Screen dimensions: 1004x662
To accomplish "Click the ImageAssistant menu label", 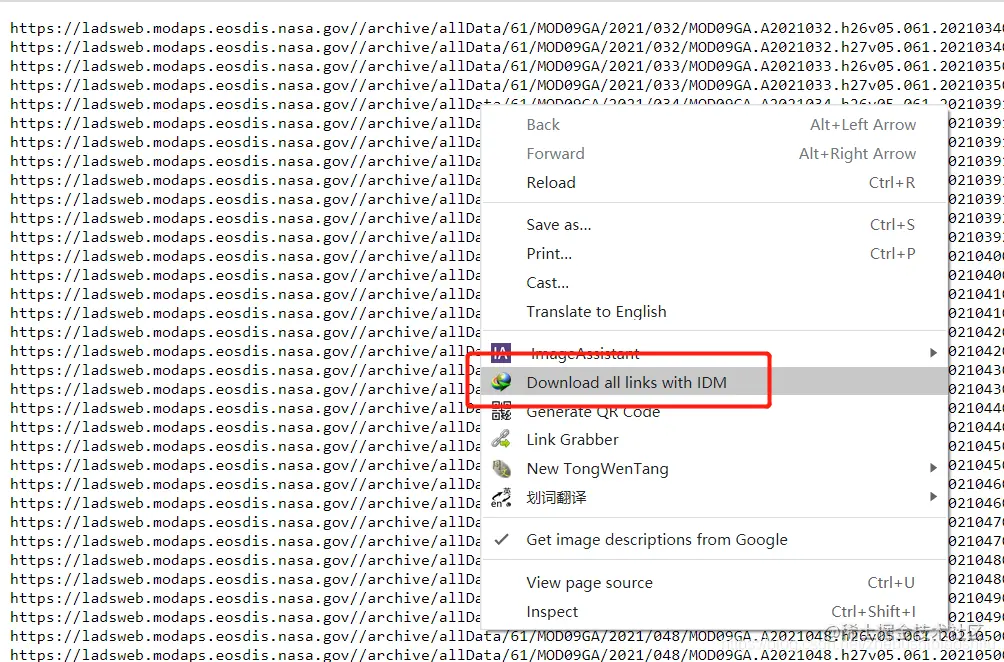I will tap(585, 353).
